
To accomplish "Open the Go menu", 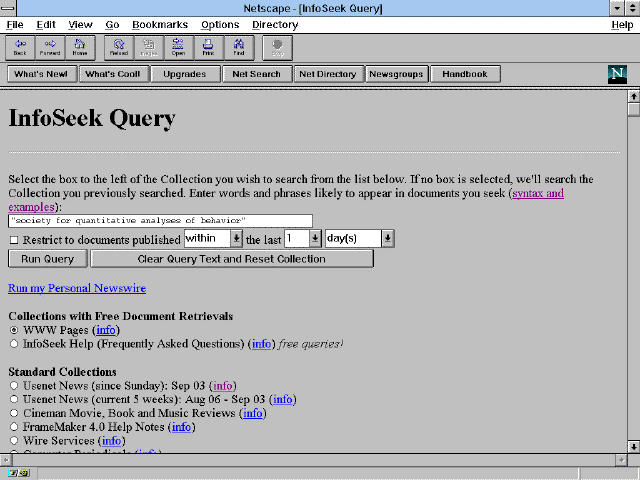I will click(x=112, y=25).
